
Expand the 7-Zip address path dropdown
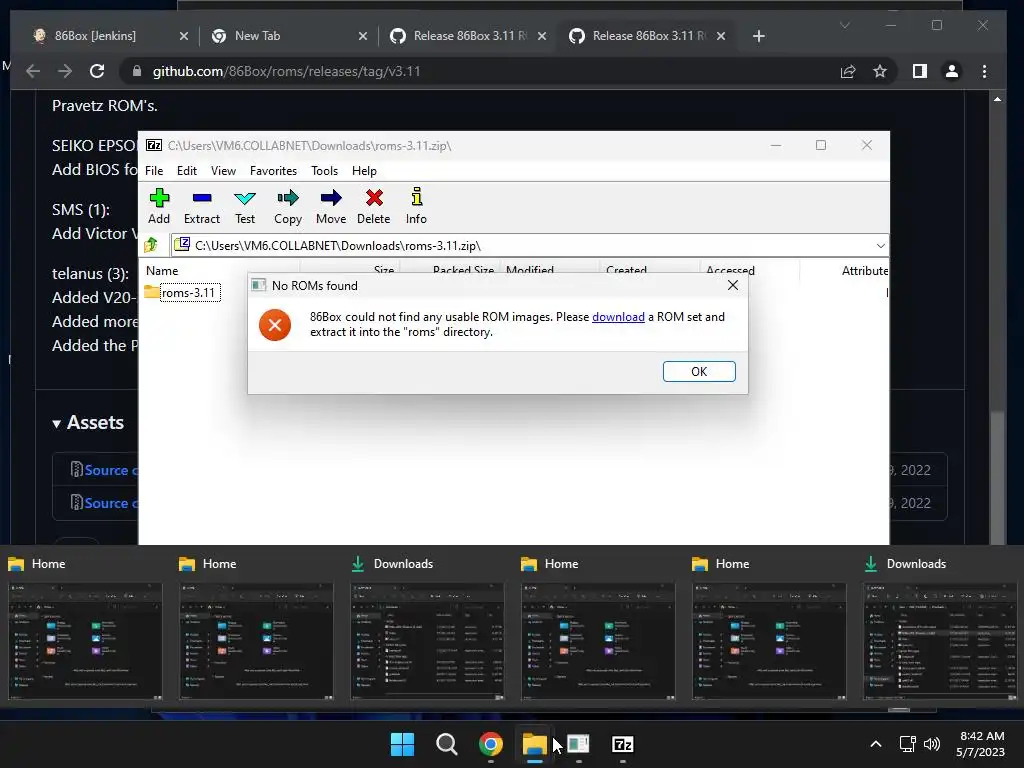[x=880, y=246]
